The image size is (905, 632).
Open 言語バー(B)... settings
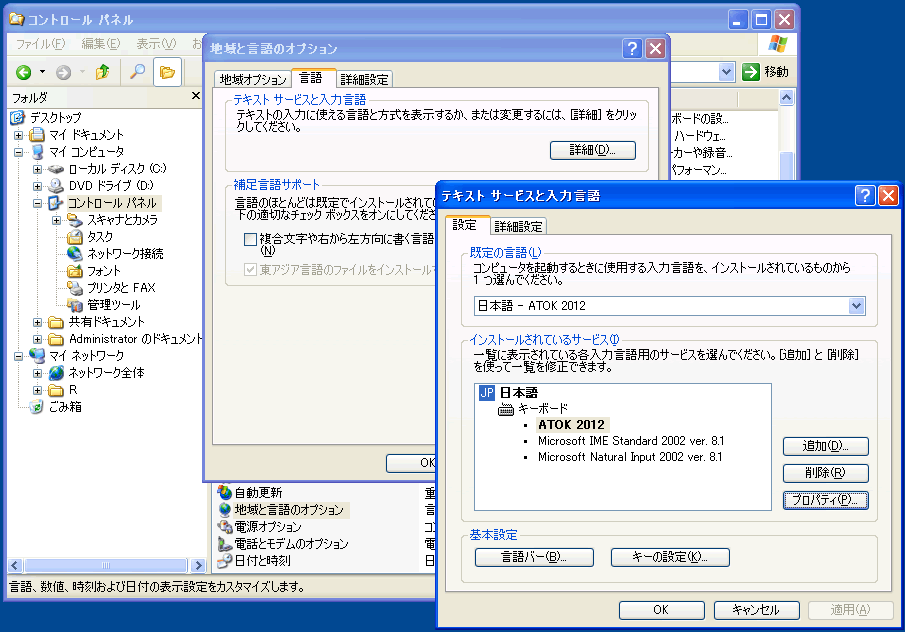[x=534, y=558]
